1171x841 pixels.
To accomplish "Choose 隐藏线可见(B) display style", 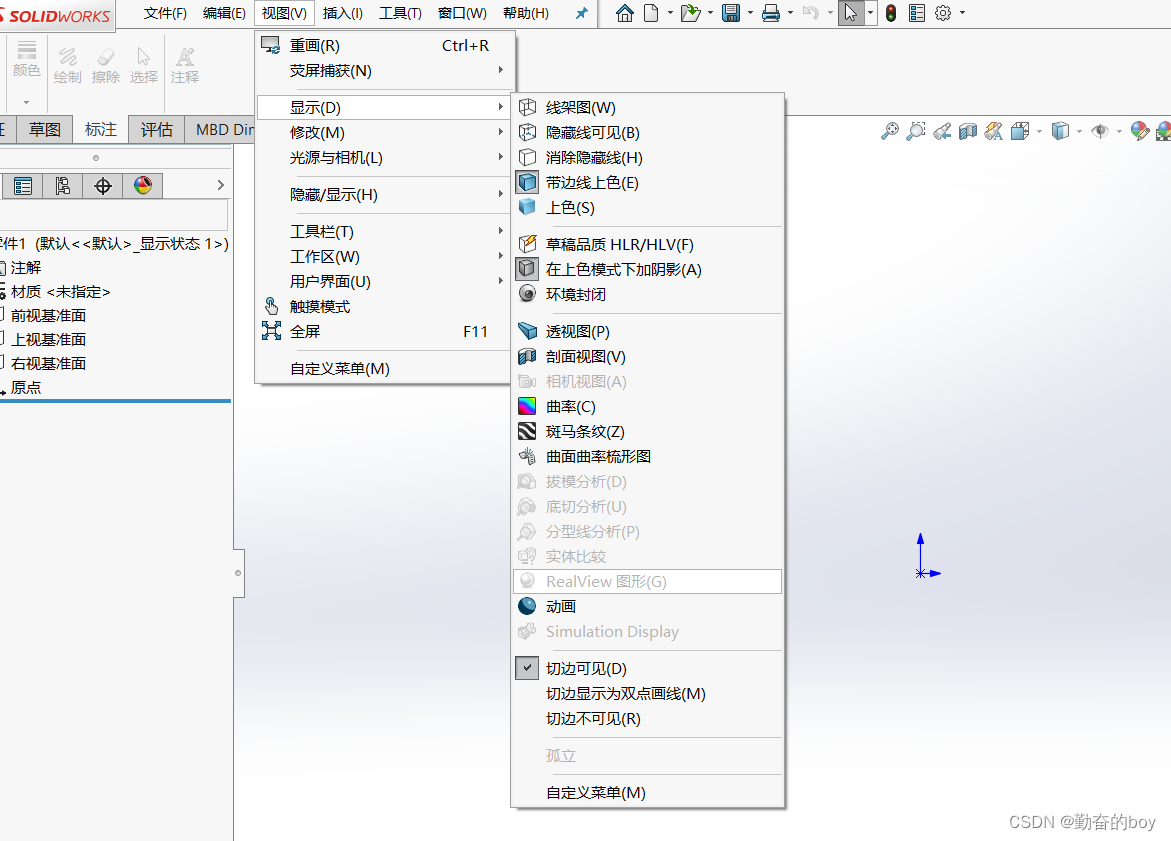I will [647, 132].
